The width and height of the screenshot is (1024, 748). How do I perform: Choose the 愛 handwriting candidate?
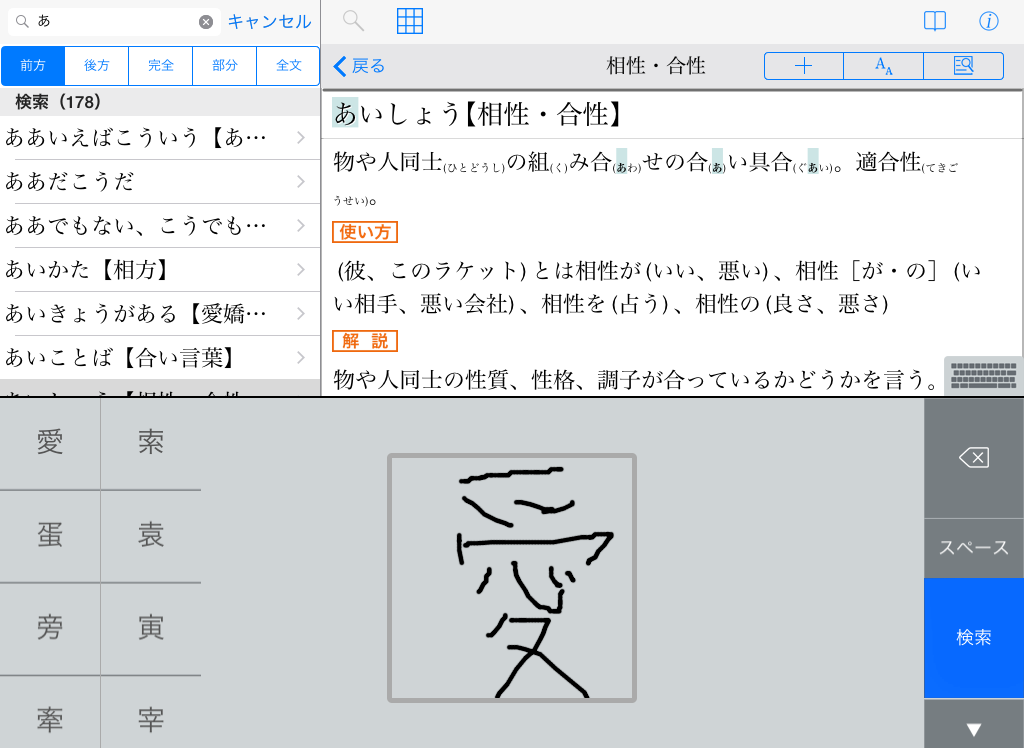[50, 443]
